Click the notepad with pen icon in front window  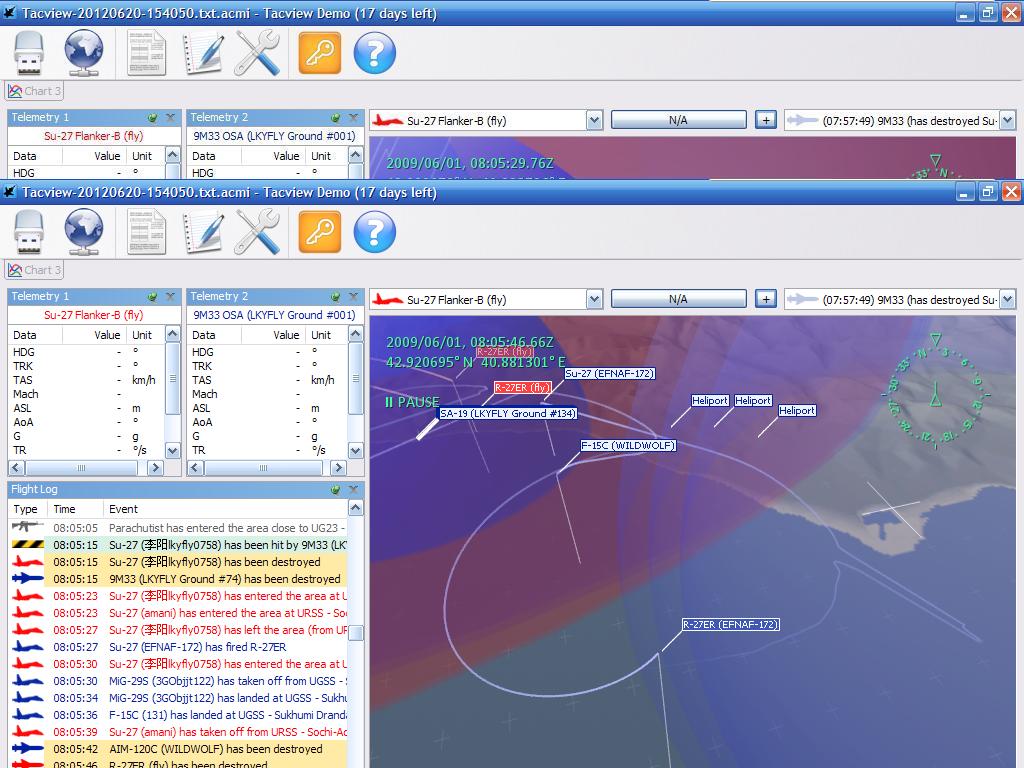[x=203, y=231]
